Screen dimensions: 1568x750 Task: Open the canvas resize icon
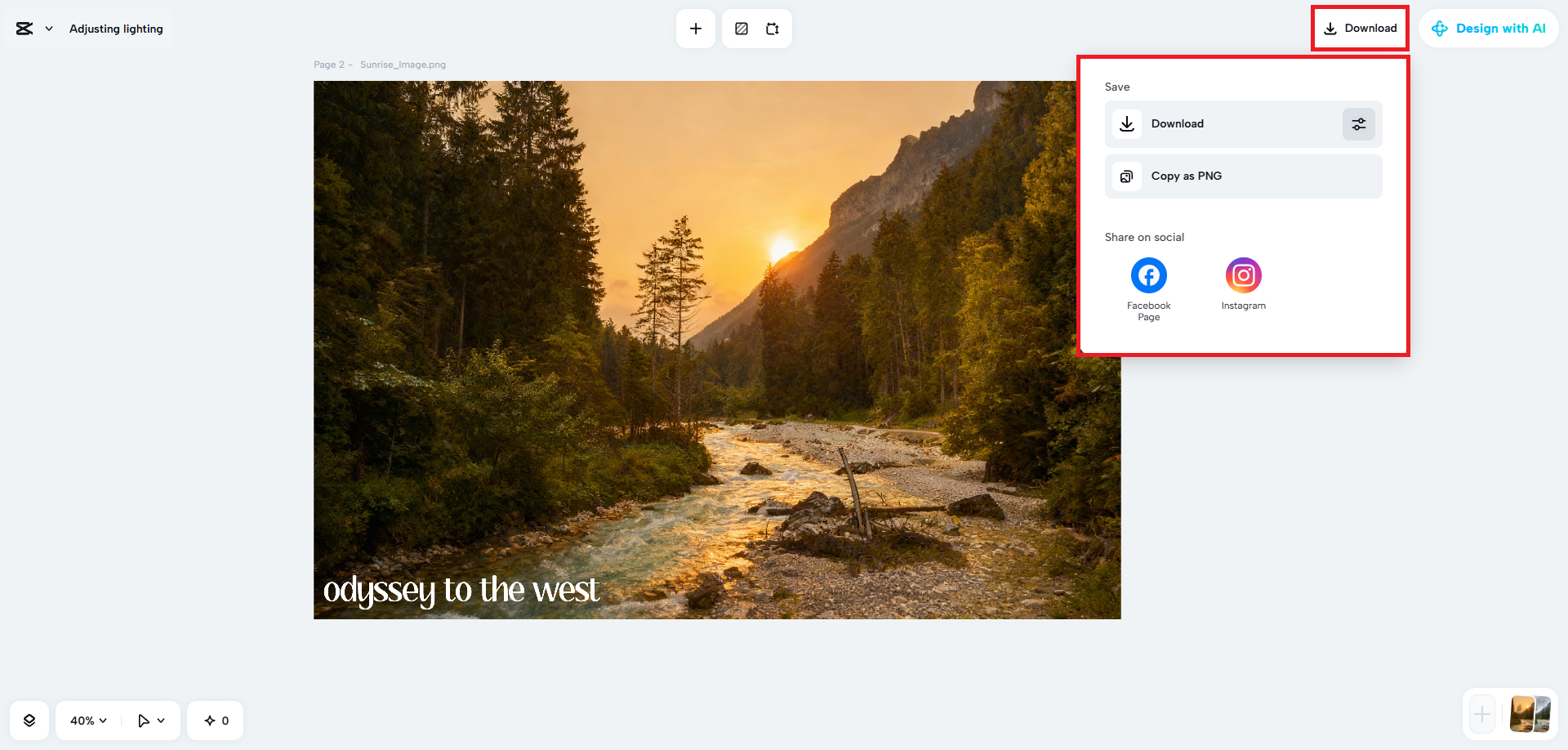pos(773,29)
